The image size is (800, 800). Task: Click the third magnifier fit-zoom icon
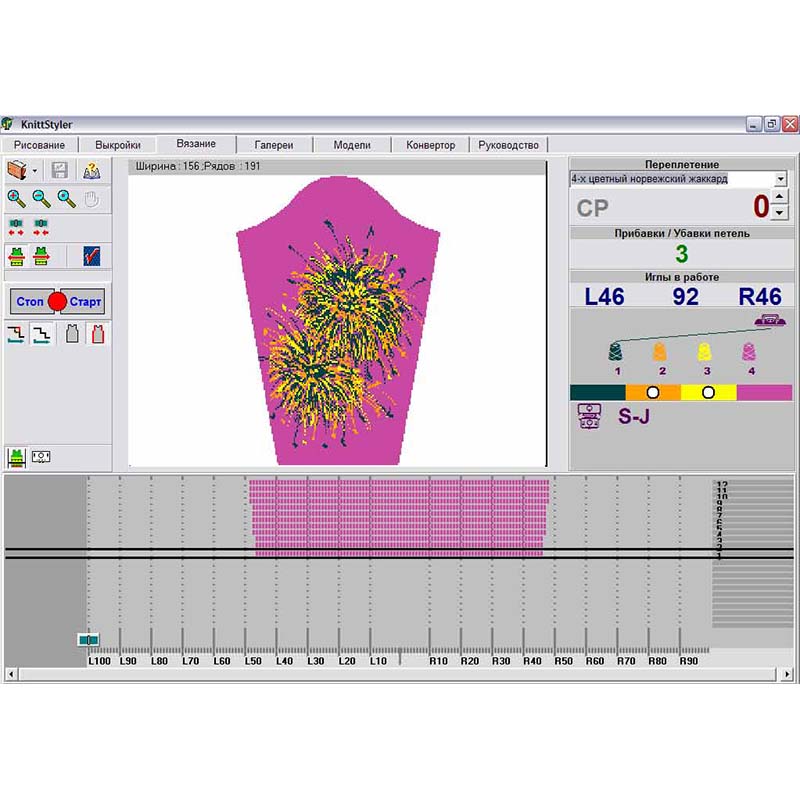coord(66,199)
